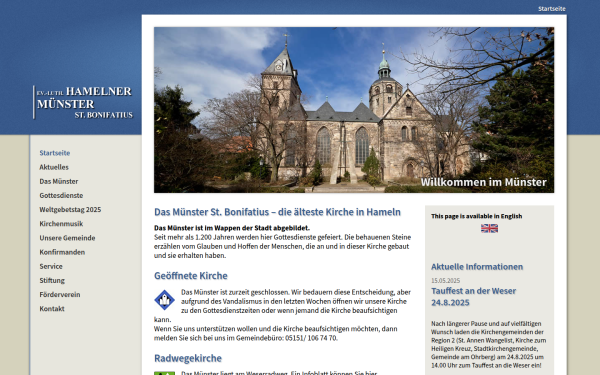
Task: Open the Das Münster menu item
Action: (x=59, y=181)
